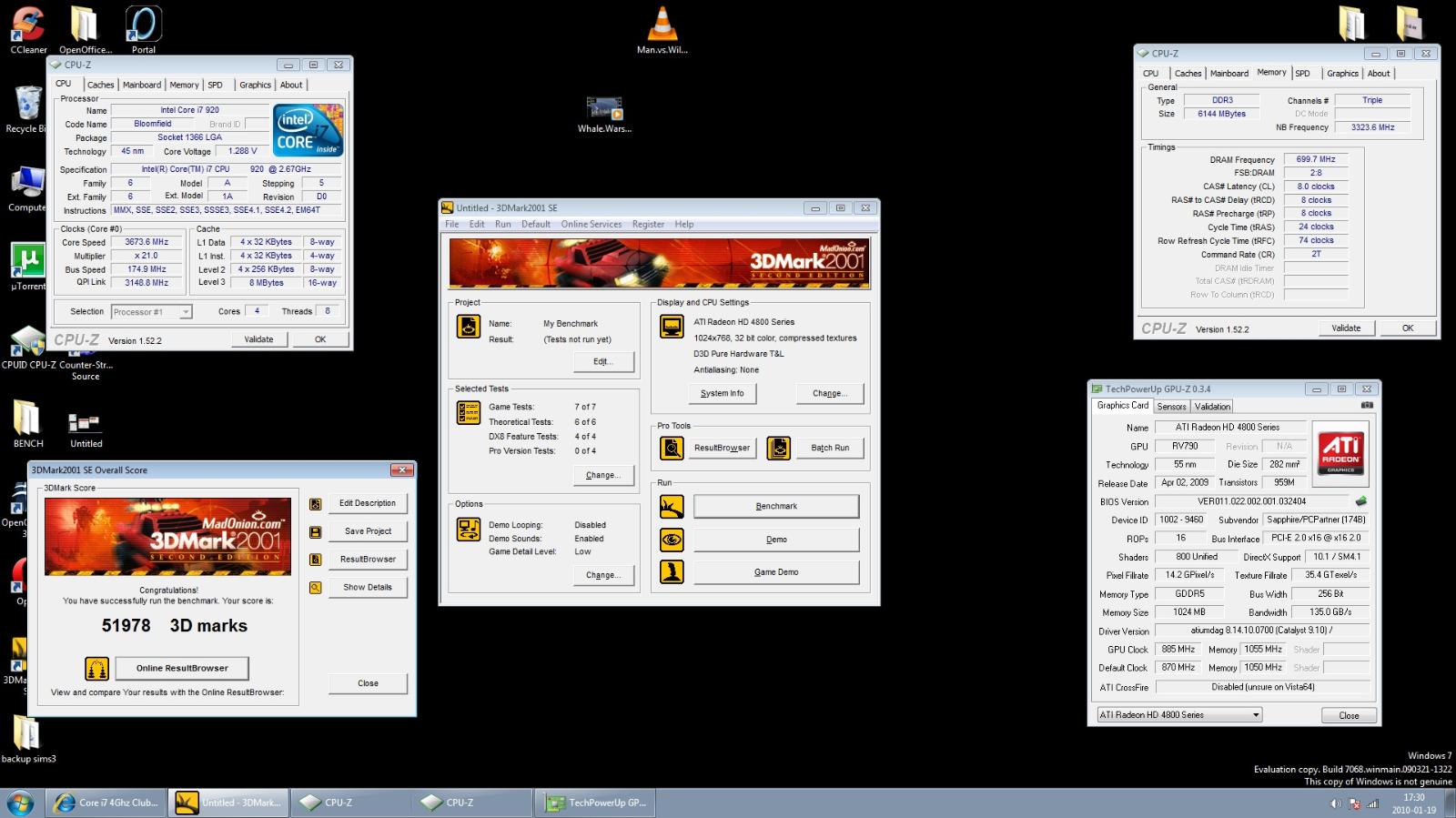Click the 3DMark2001 banner in main window

[659, 263]
